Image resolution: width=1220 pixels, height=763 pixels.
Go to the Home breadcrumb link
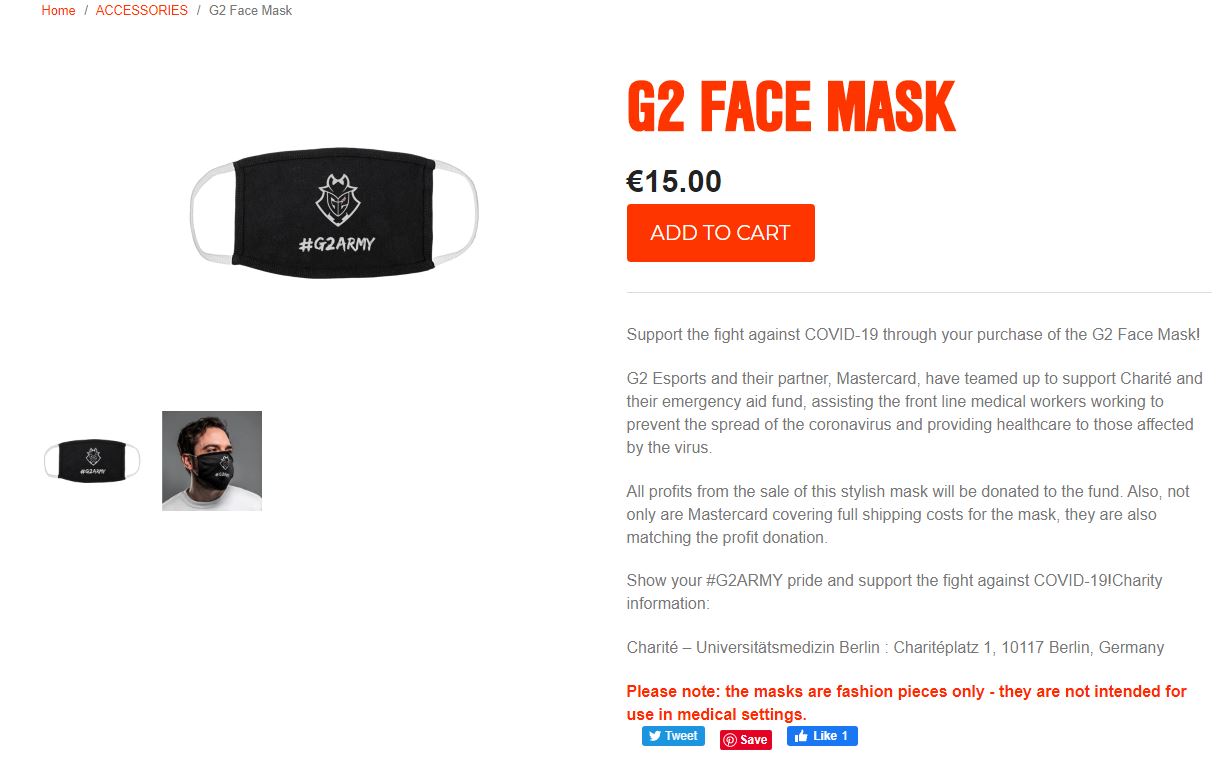tap(58, 11)
